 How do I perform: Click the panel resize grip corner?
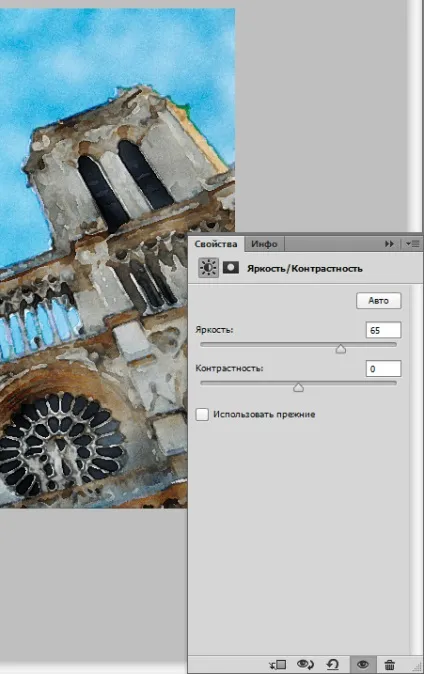coord(416,668)
